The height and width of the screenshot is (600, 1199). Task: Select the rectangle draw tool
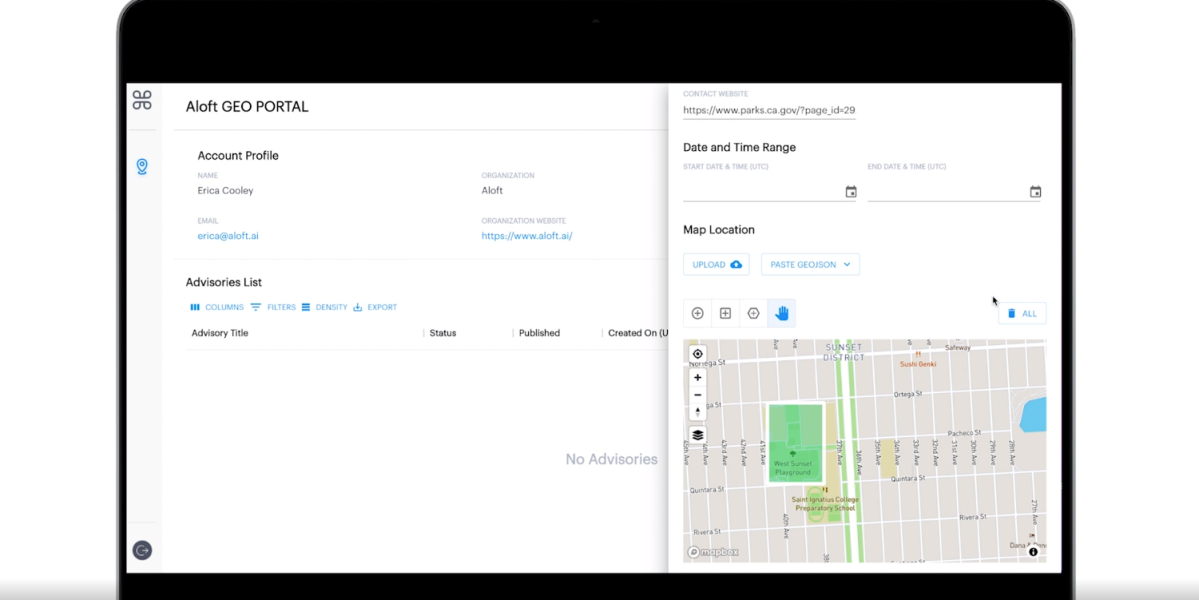point(726,313)
